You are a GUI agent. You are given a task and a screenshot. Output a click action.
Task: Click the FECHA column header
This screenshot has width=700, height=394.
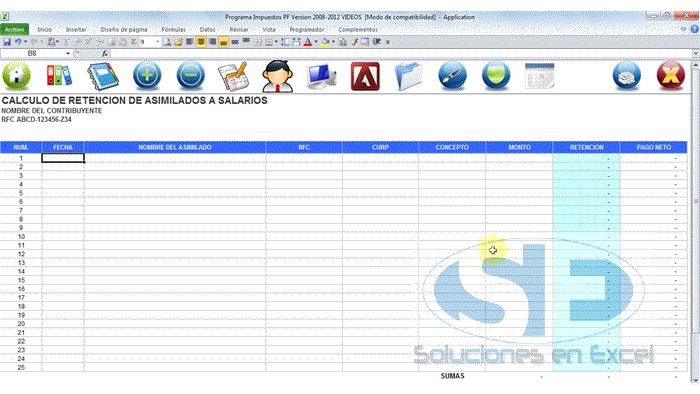click(63, 147)
